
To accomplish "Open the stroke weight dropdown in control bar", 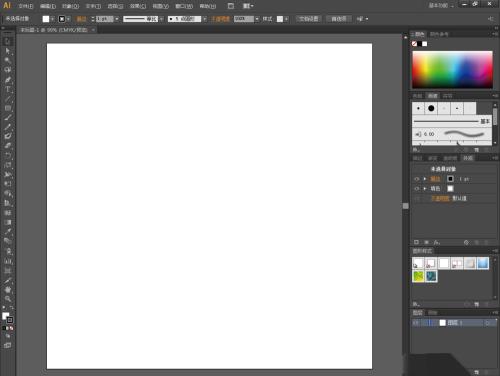I will pyautogui.click(x=117, y=19).
